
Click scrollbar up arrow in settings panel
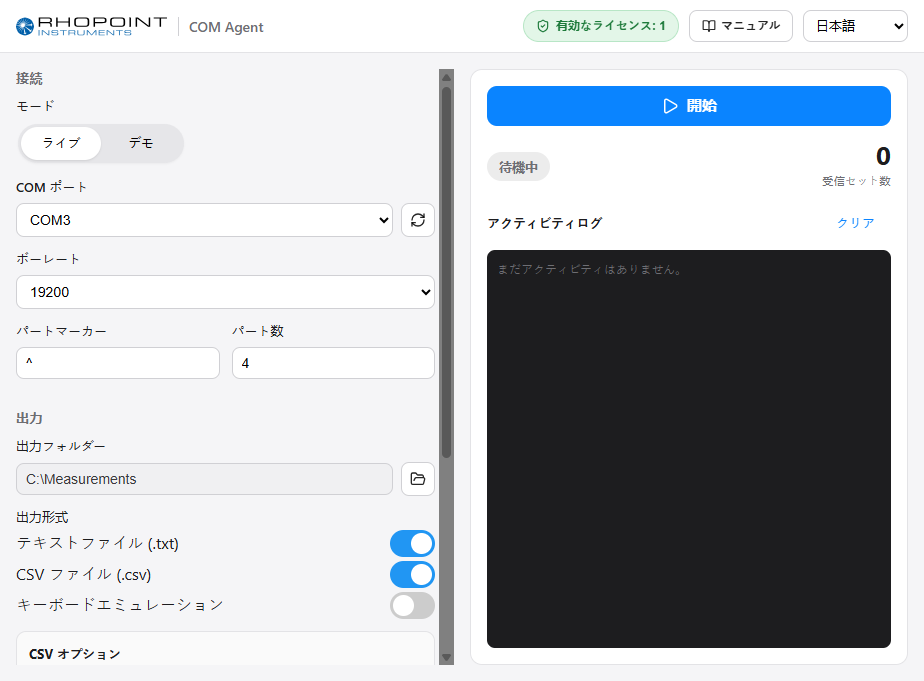(x=447, y=77)
